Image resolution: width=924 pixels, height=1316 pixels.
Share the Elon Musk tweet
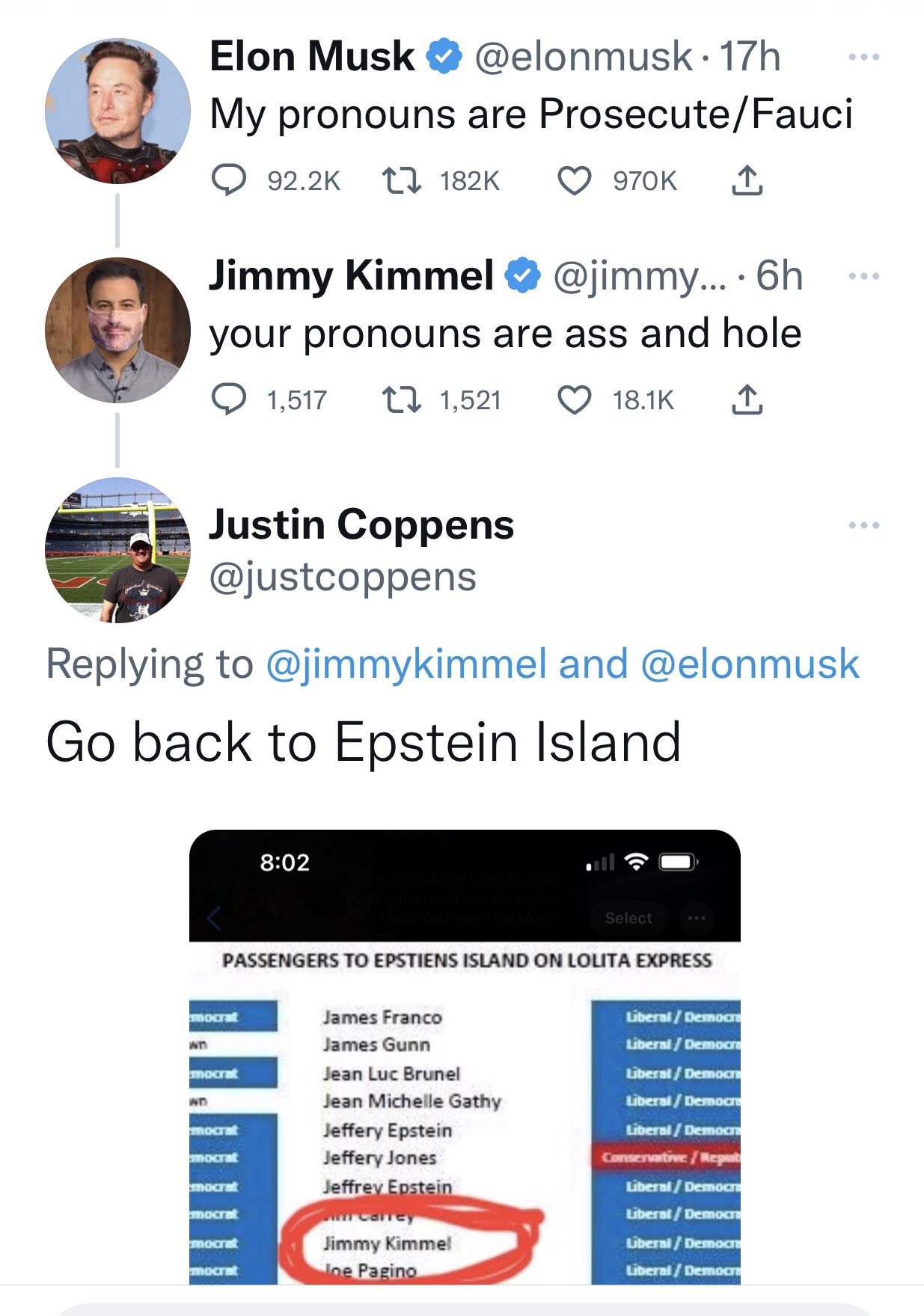tap(747, 180)
